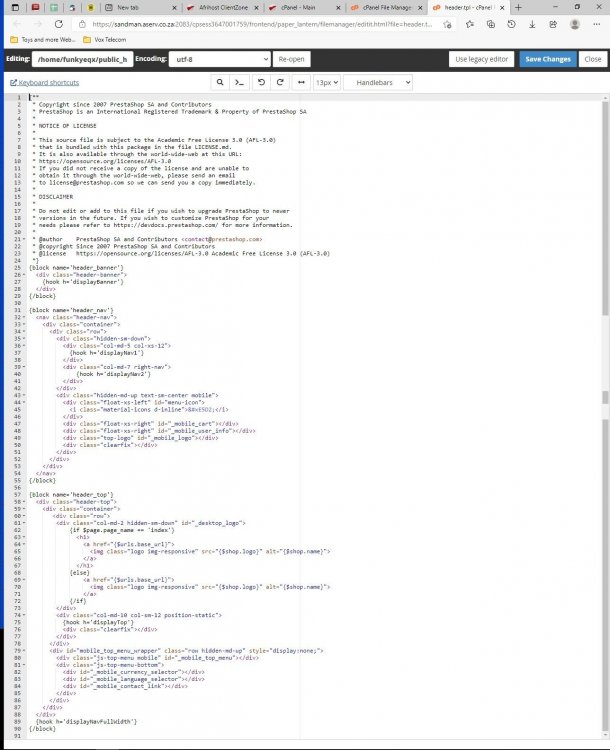Open the Toys and more Web bookmark folder
This screenshot has height=750, width=610.
tap(43, 40)
